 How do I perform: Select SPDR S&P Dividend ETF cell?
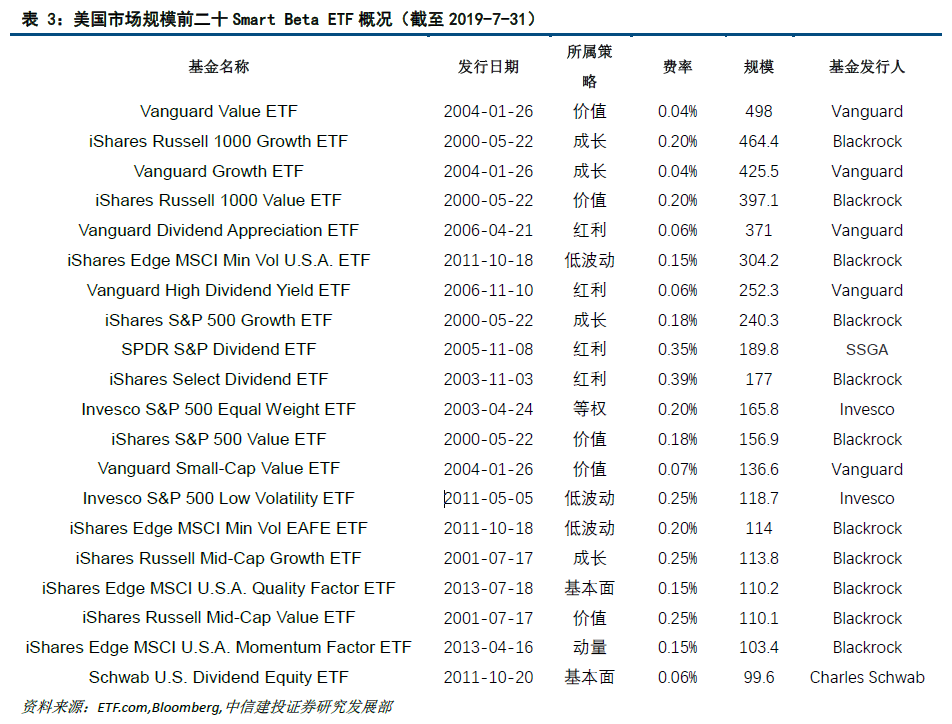(219, 349)
